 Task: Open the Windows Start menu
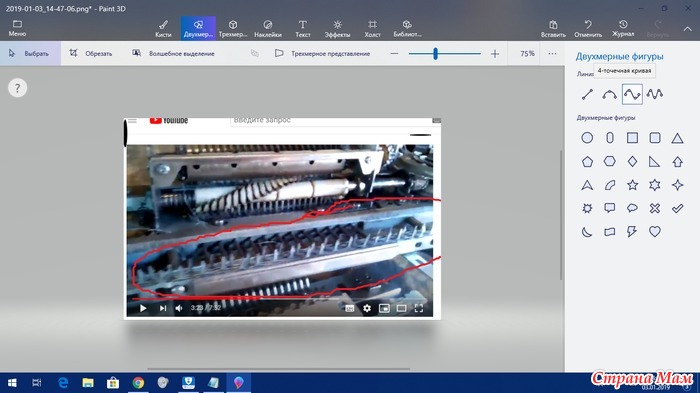[x=12, y=383]
